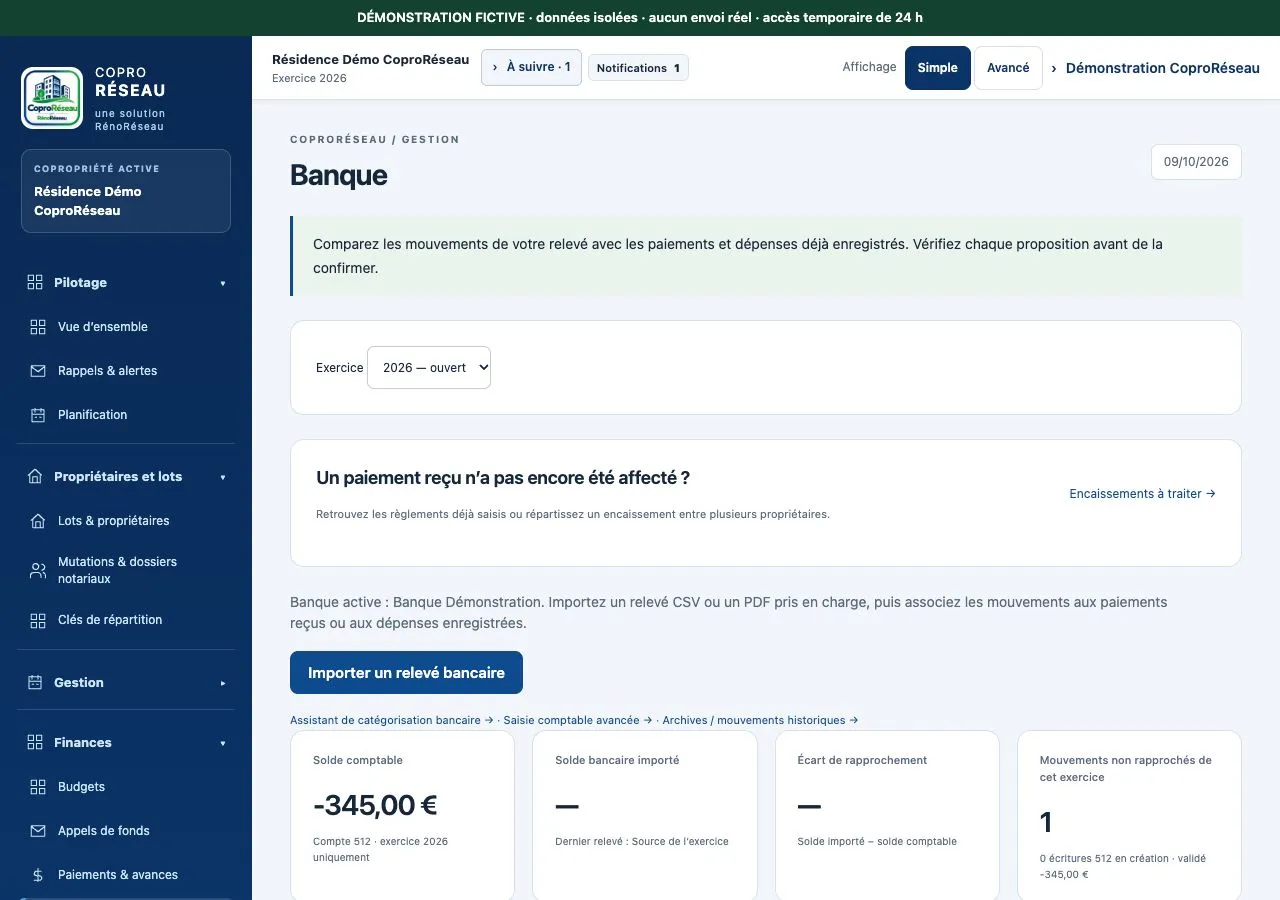Collapse the Pilotage section arrow

pyautogui.click(x=223, y=283)
